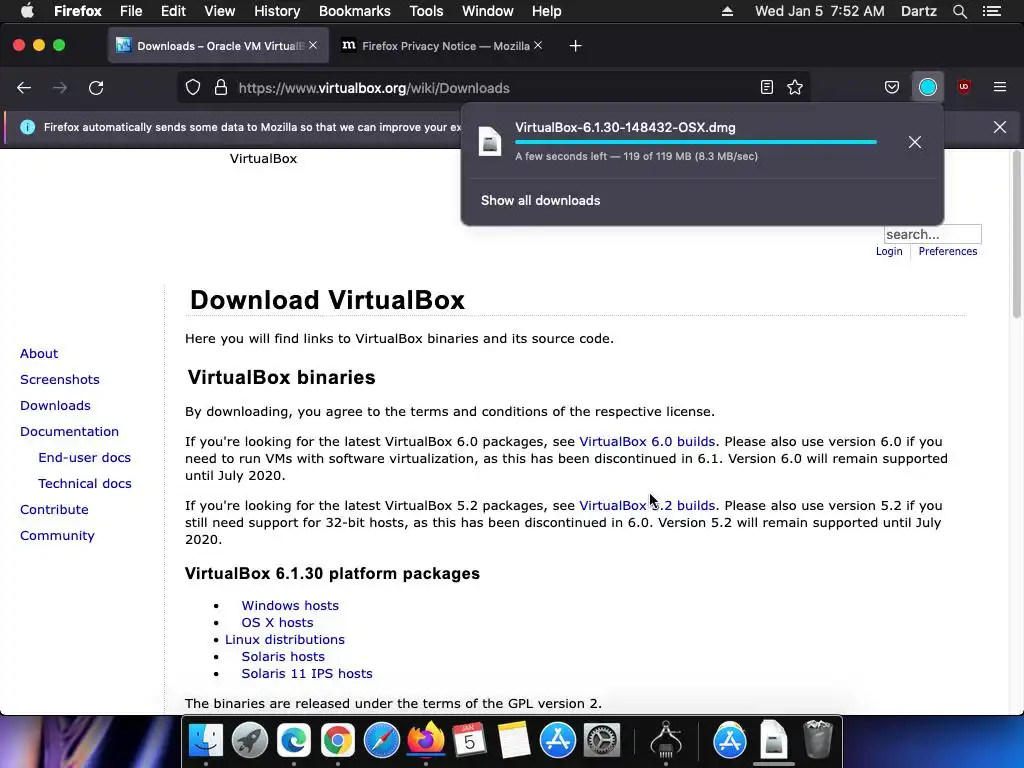Open the OS X hosts link
Screen dimensions: 1024x768
click(277, 622)
